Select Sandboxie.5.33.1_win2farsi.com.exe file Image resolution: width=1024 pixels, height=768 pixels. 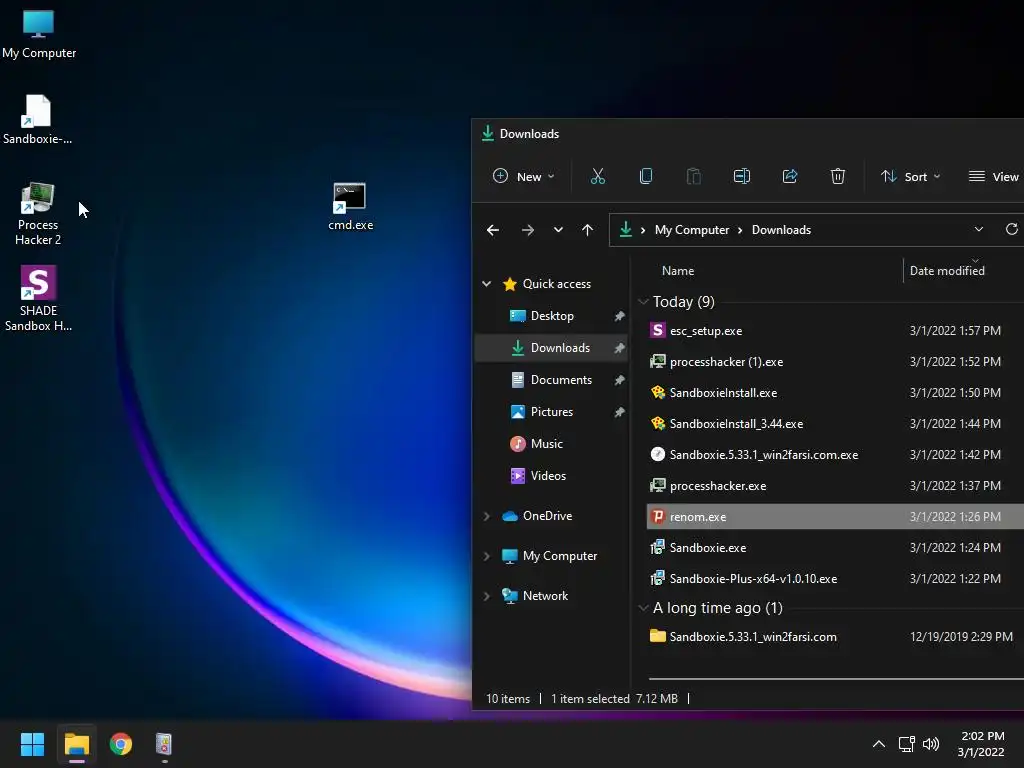(x=835, y=455)
